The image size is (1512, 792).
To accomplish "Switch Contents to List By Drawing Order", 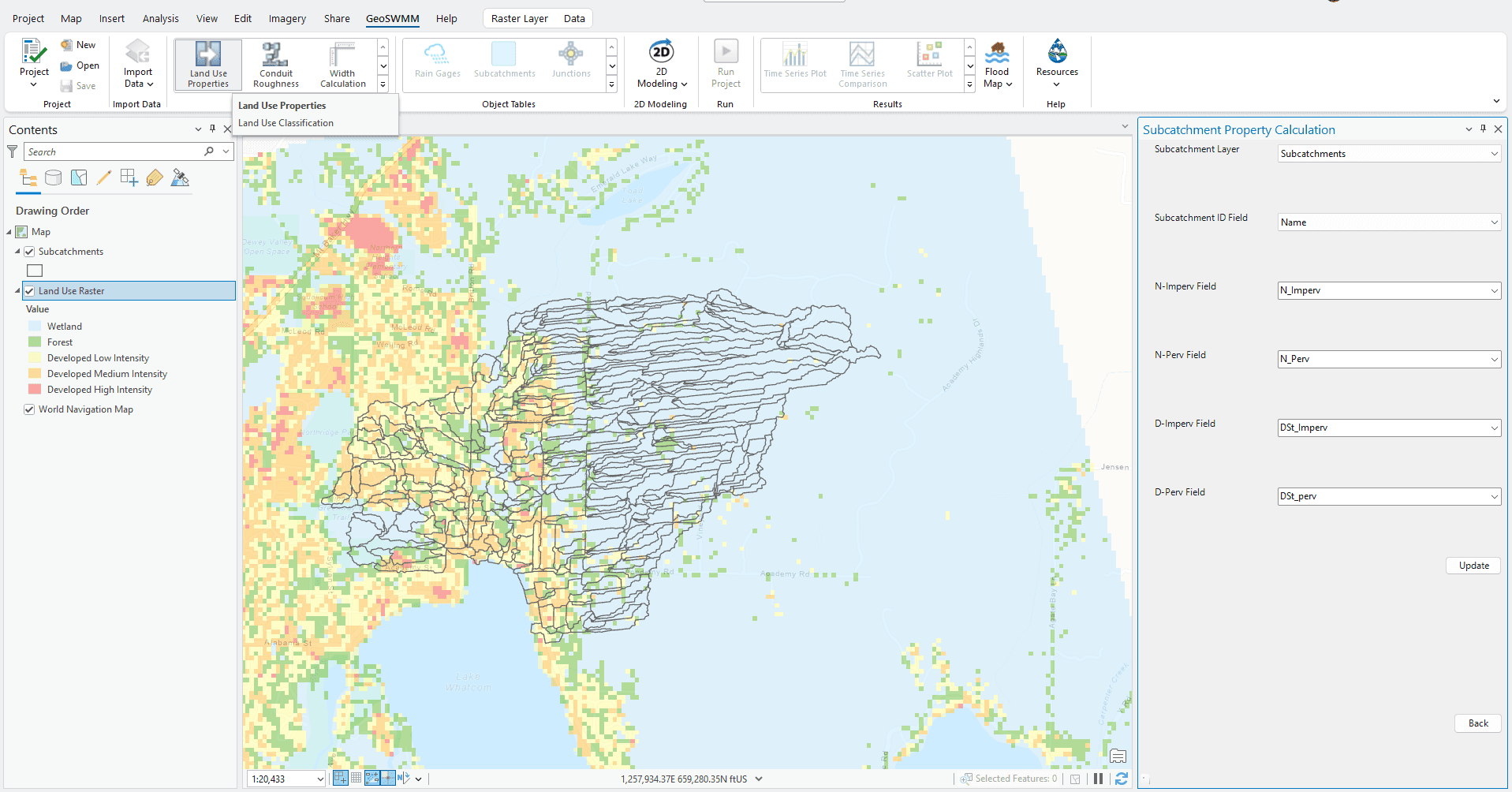I will (28, 178).
